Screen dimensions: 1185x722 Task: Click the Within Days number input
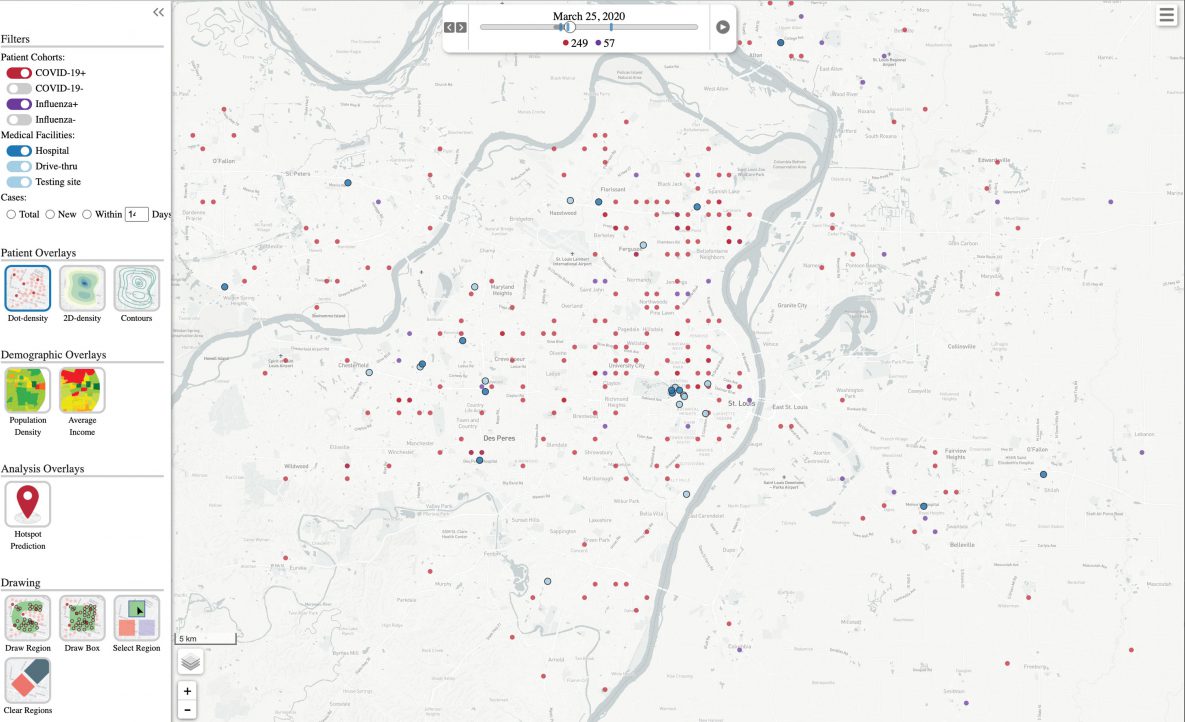coord(136,214)
